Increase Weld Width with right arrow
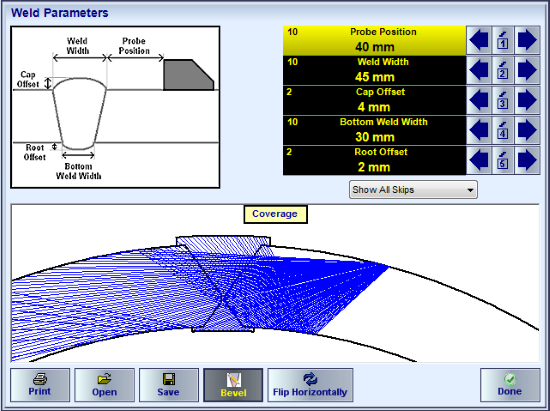This screenshot has height=411, width=550. 527,70
